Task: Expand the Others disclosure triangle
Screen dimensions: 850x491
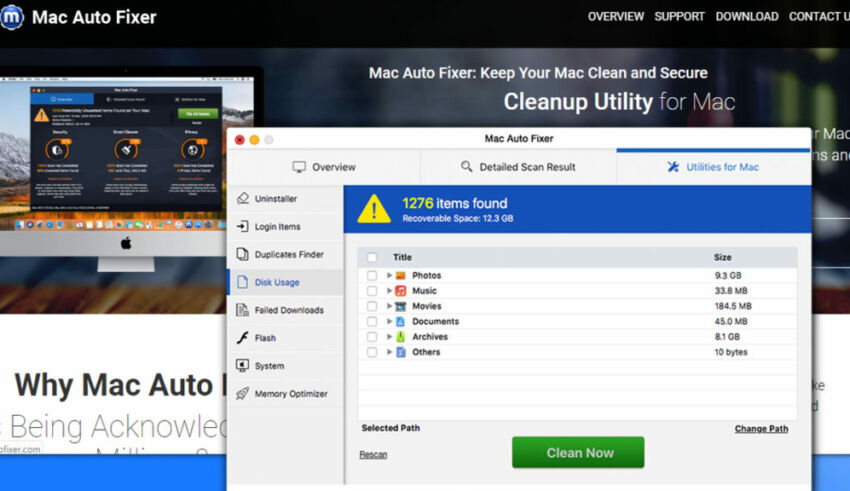Action: [x=389, y=352]
